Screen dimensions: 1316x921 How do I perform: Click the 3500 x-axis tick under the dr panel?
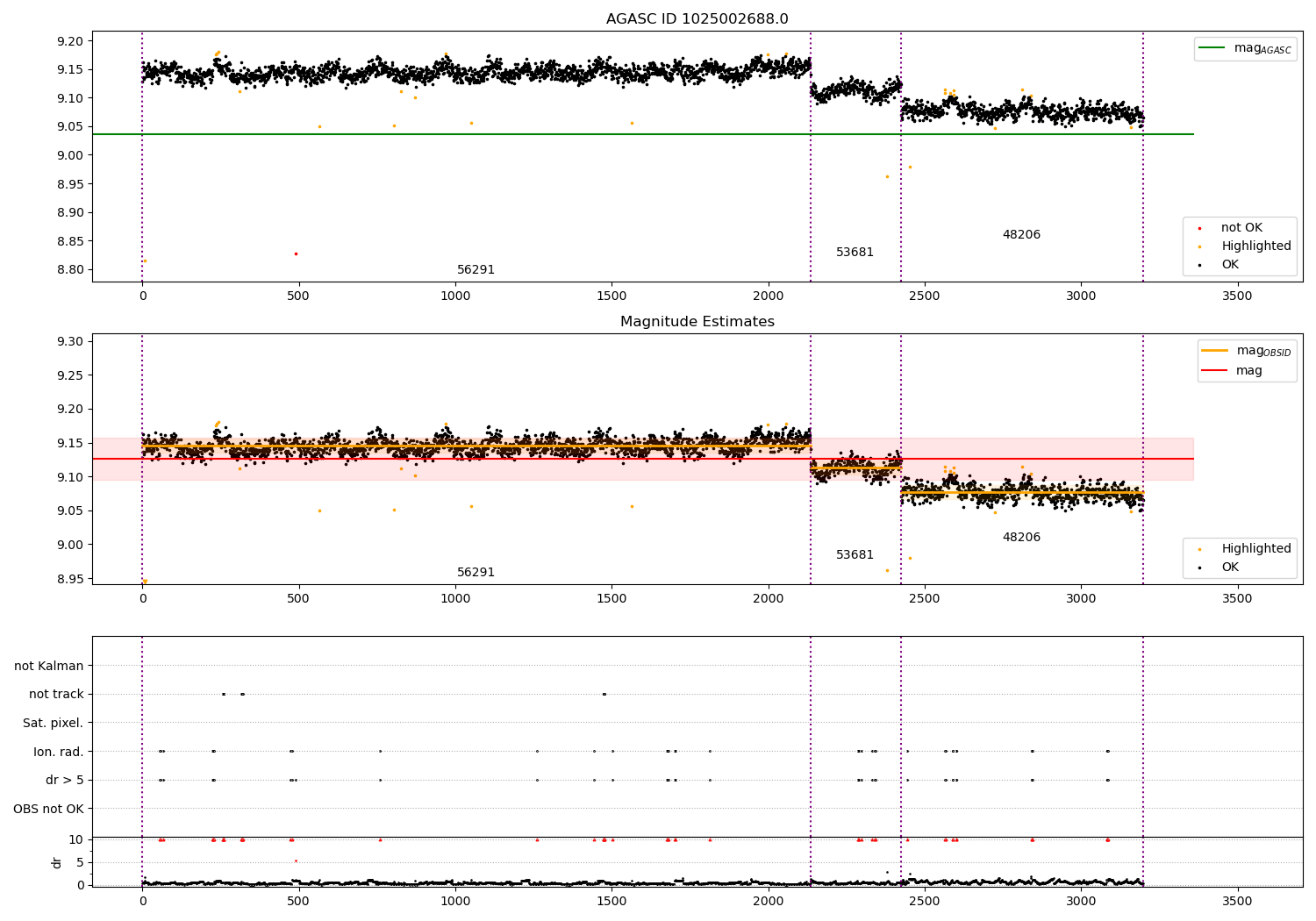coord(1237,901)
